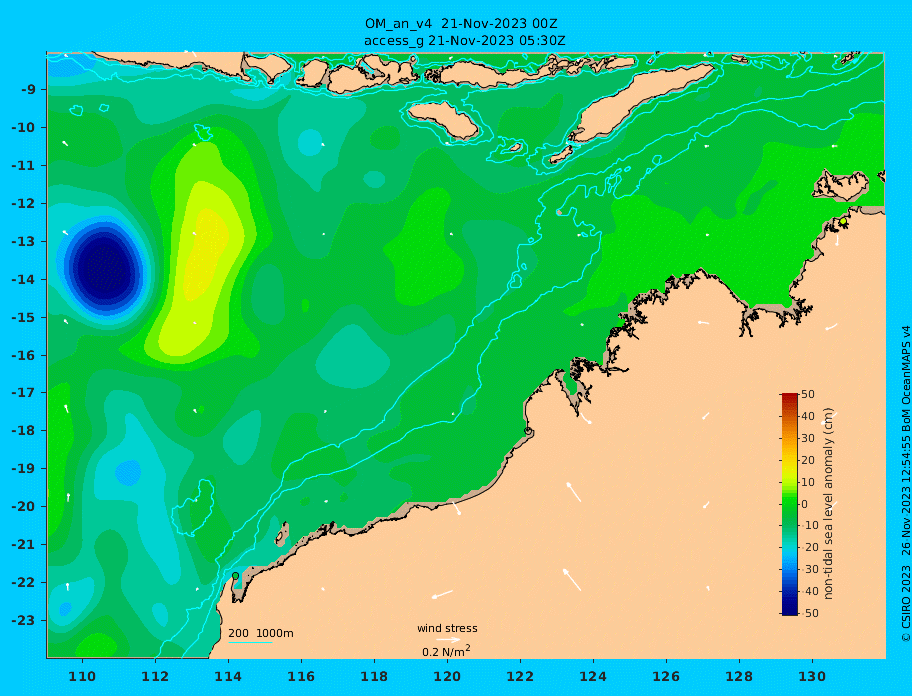Click the "200 1000m" depth contour legend text
Image resolution: width=912 pixels, height=696 pixels.
coord(261,633)
